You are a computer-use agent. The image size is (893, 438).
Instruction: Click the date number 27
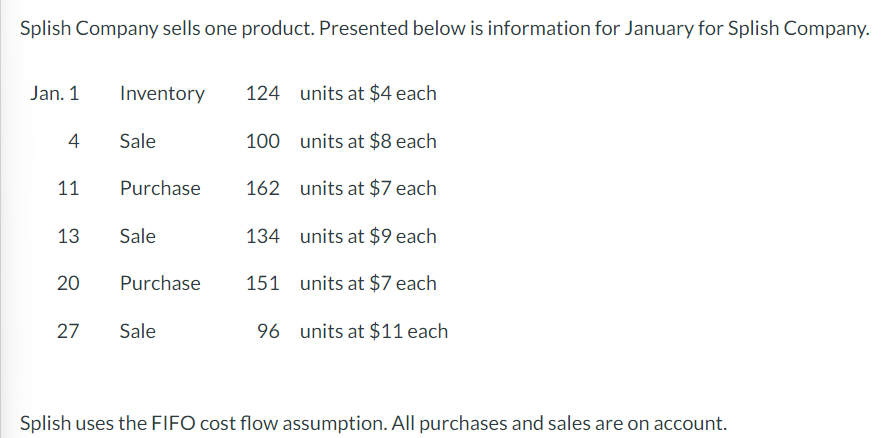click(69, 331)
